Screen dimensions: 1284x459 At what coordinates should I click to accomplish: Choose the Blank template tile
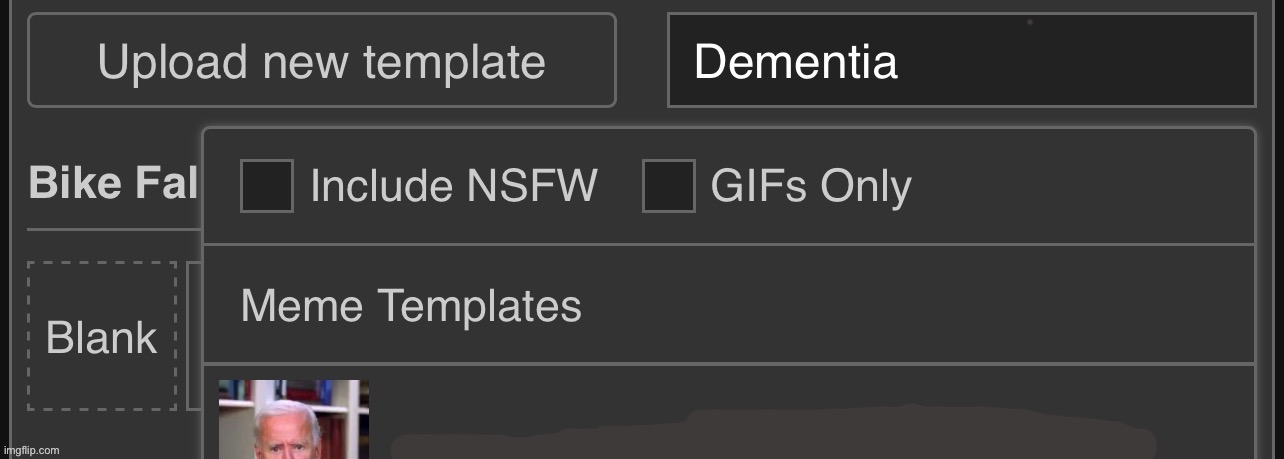click(102, 336)
